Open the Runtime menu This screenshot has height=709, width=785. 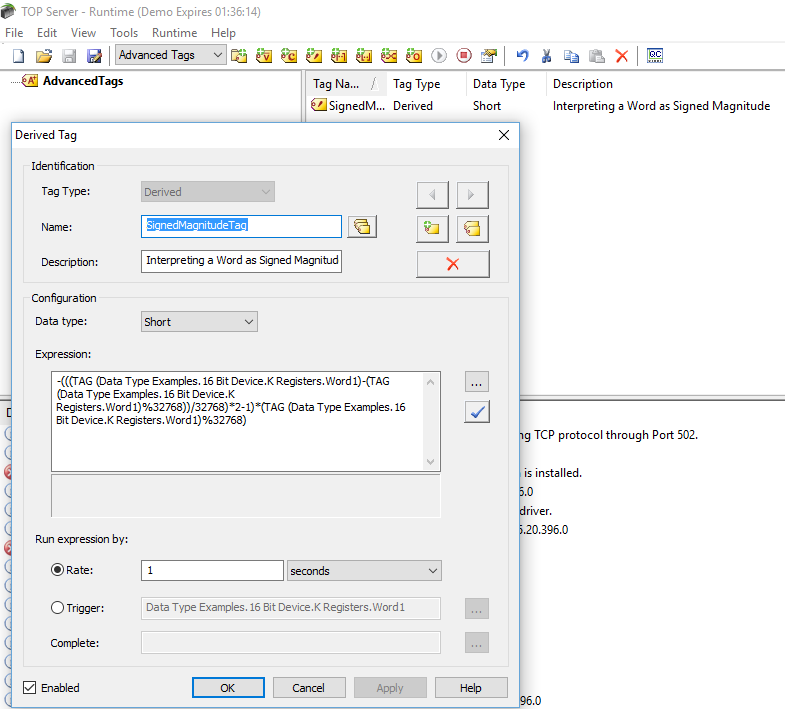click(x=174, y=33)
